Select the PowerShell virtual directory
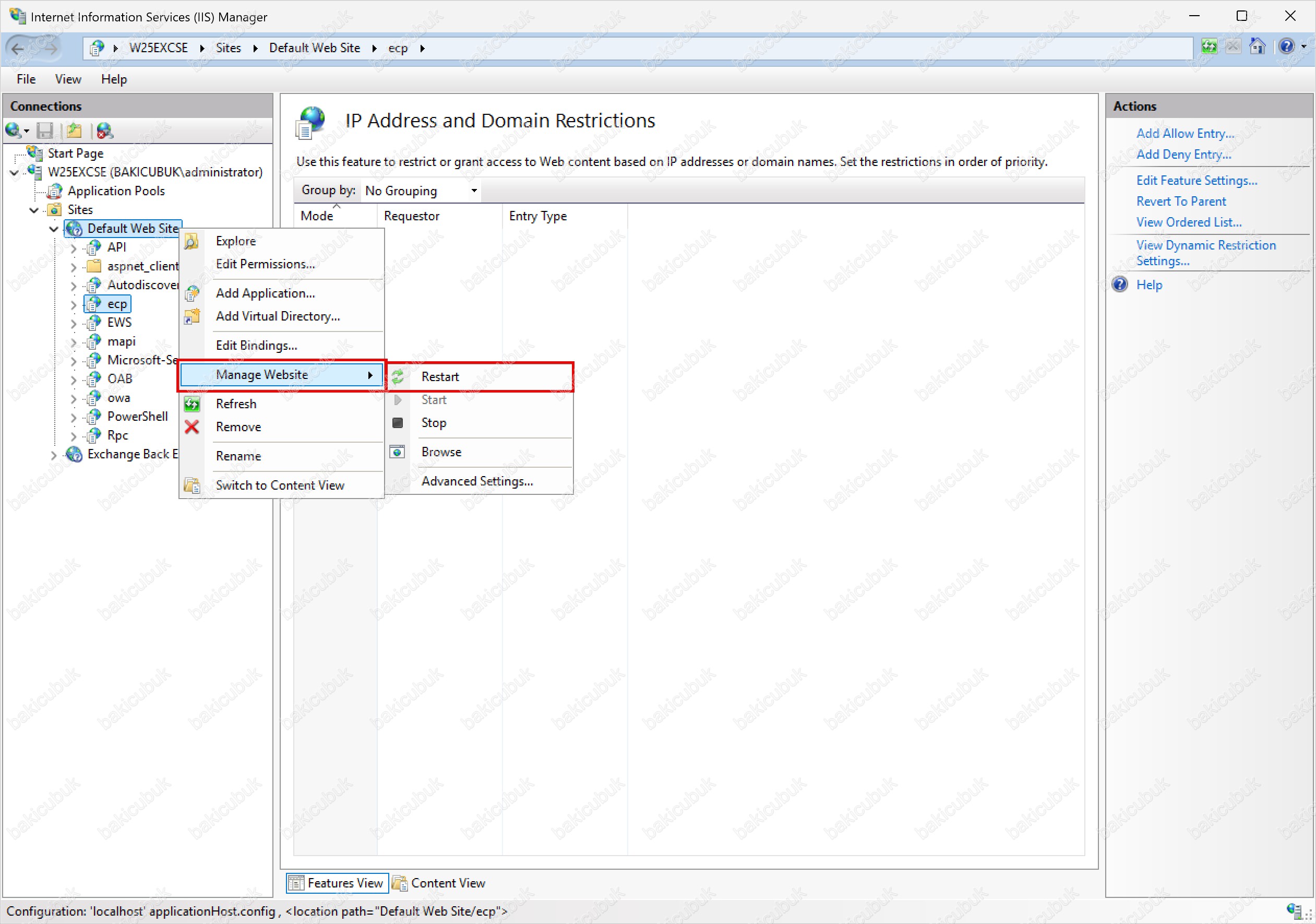The width and height of the screenshot is (1316, 924). tap(138, 417)
